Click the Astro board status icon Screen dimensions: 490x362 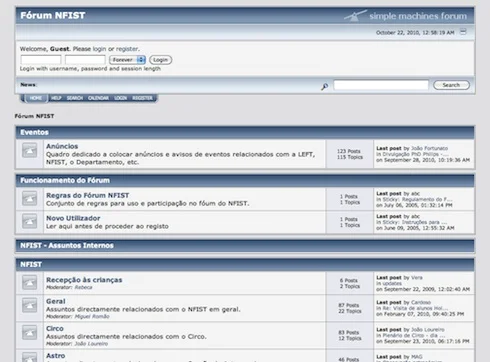pos(30,357)
